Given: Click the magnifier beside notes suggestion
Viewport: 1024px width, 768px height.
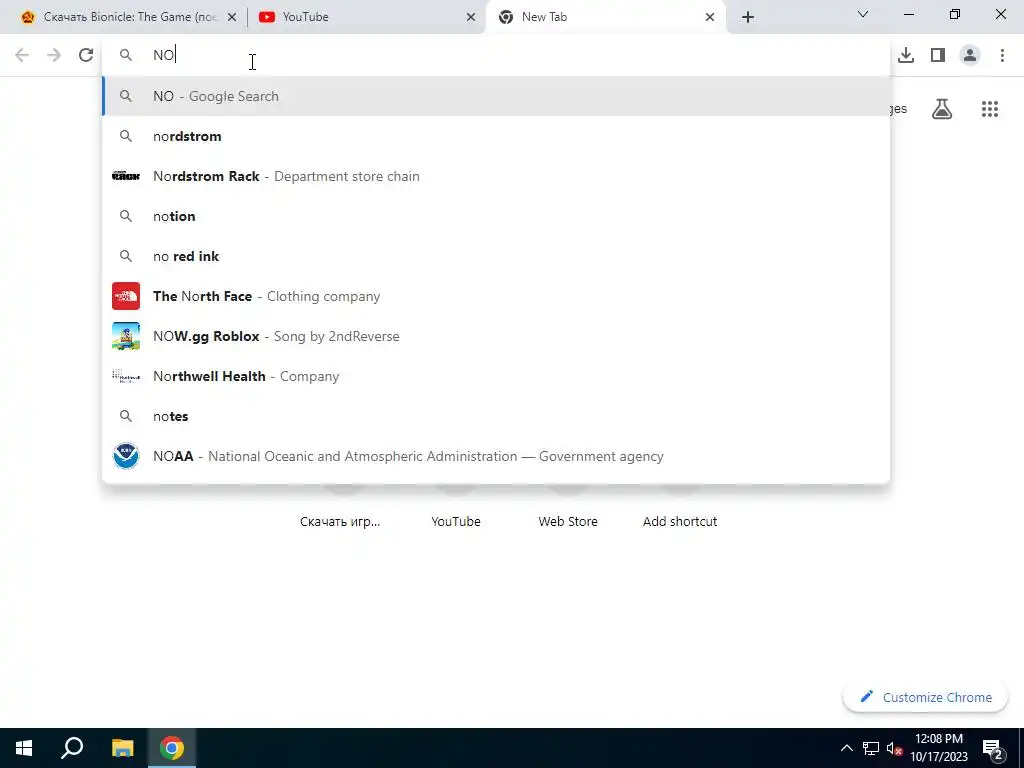Looking at the screenshot, I should [125, 416].
